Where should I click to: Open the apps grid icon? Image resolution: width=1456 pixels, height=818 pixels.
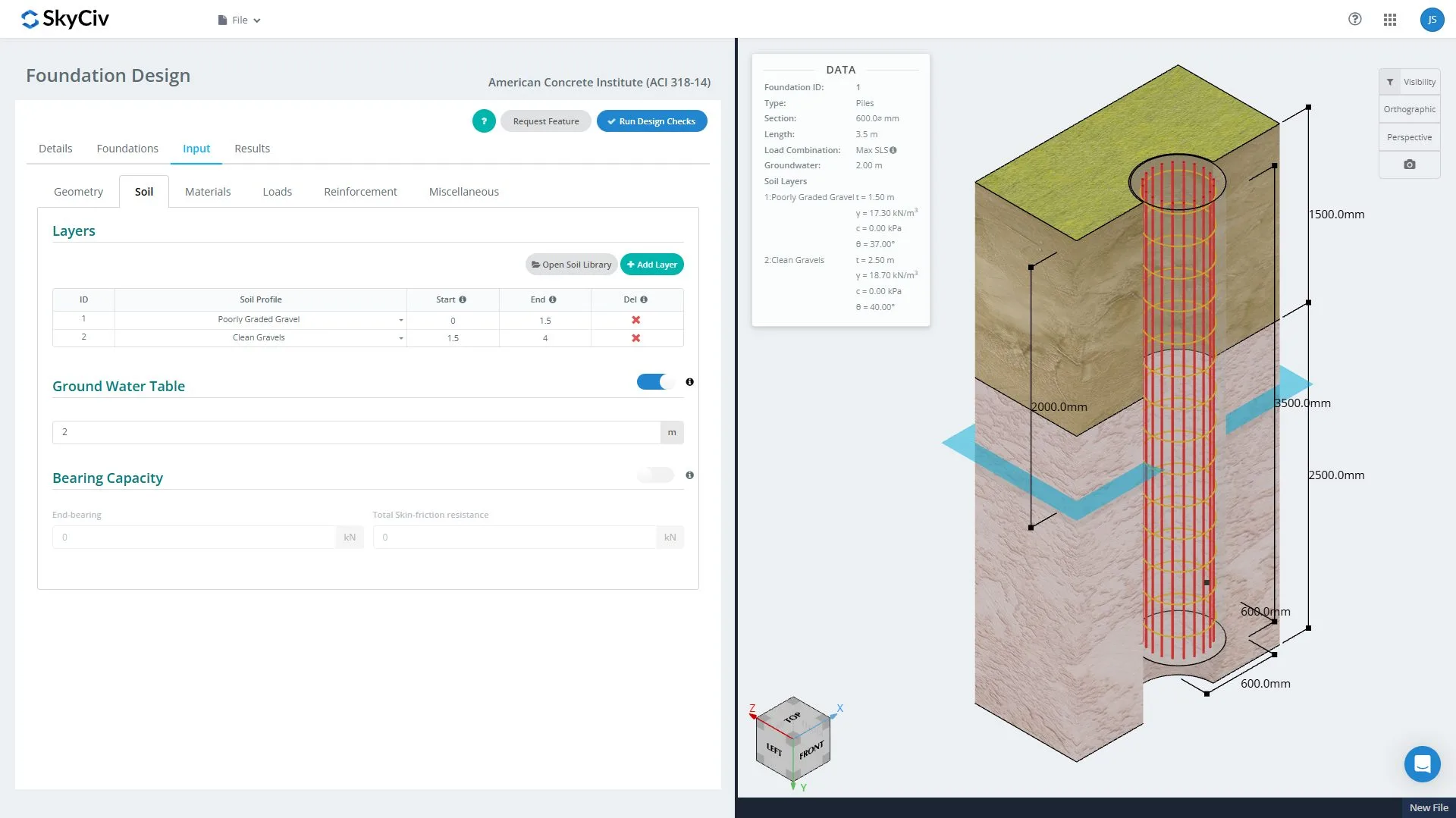click(x=1389, y=20)
